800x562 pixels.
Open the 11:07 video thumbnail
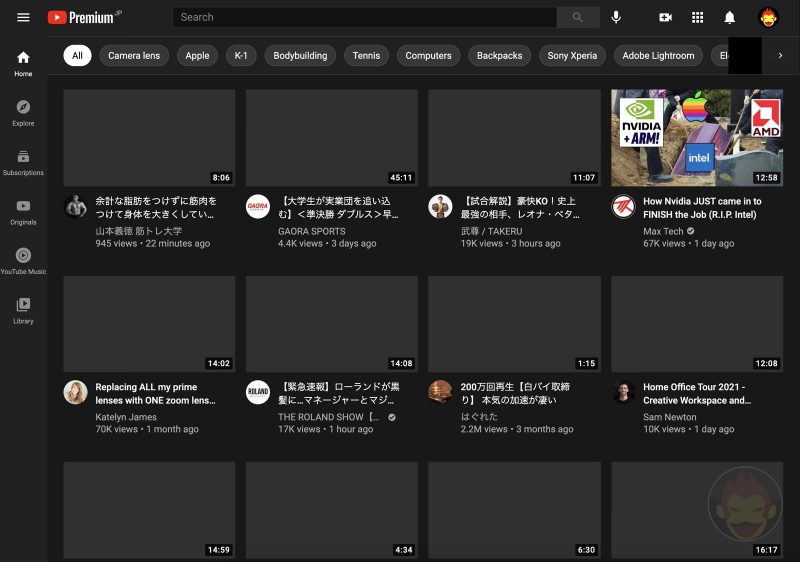point(514,138)
